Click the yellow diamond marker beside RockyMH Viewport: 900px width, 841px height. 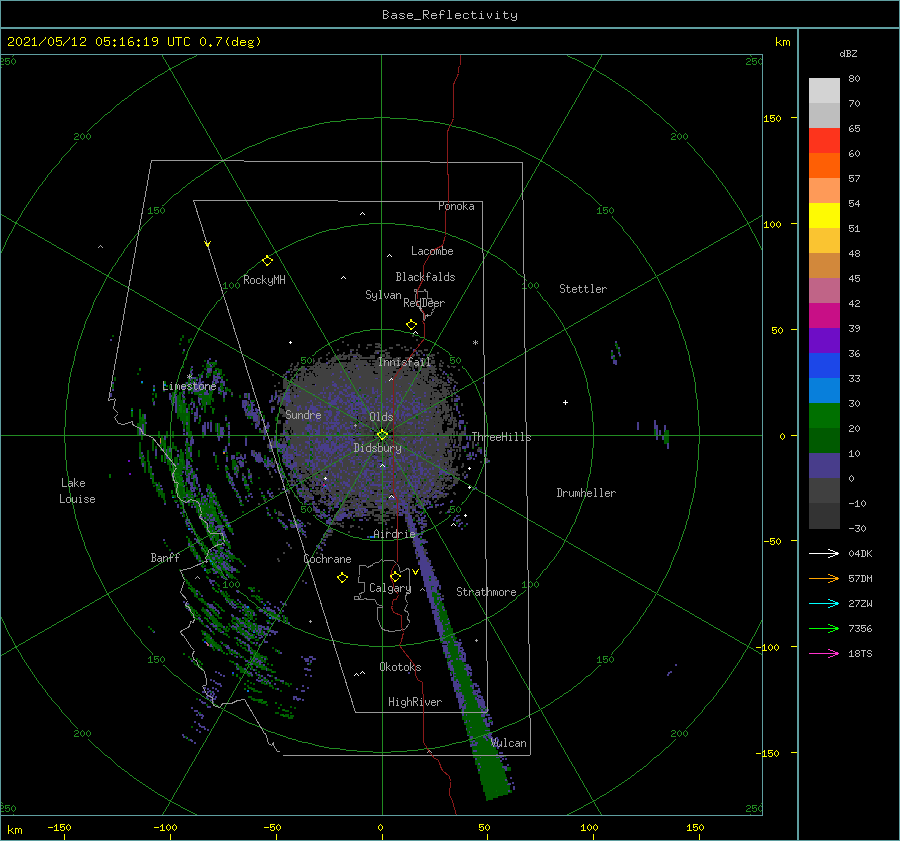pos(267,261)
